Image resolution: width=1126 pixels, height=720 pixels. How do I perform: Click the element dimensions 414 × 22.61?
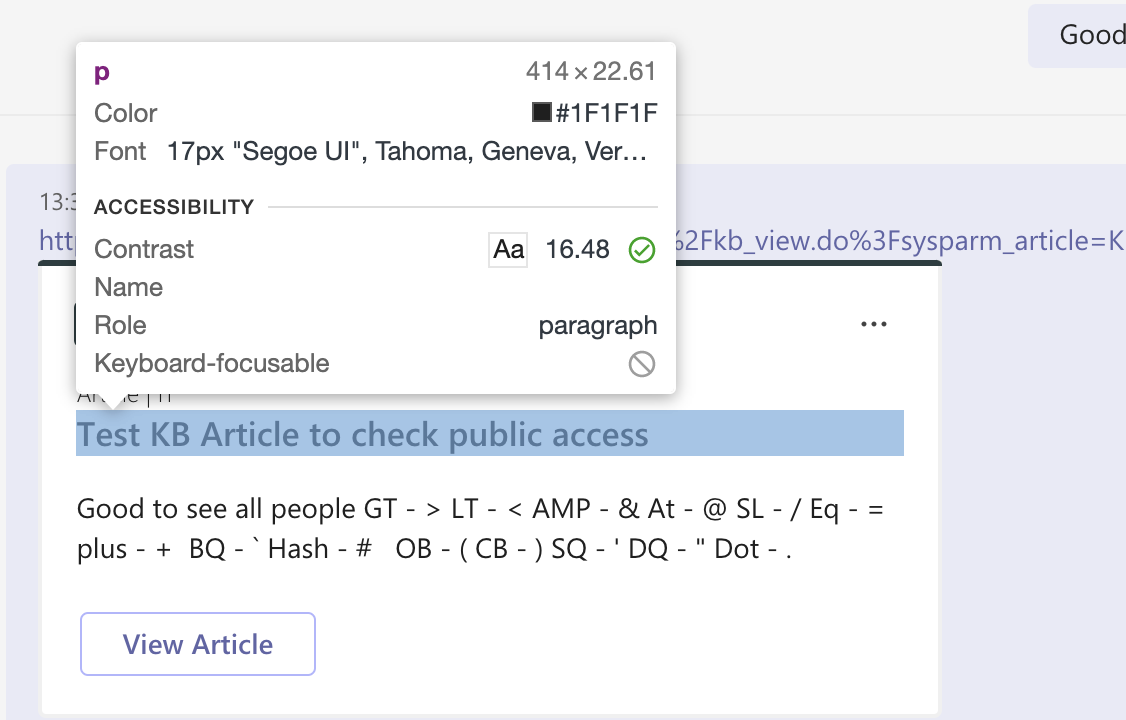[591, 71]
